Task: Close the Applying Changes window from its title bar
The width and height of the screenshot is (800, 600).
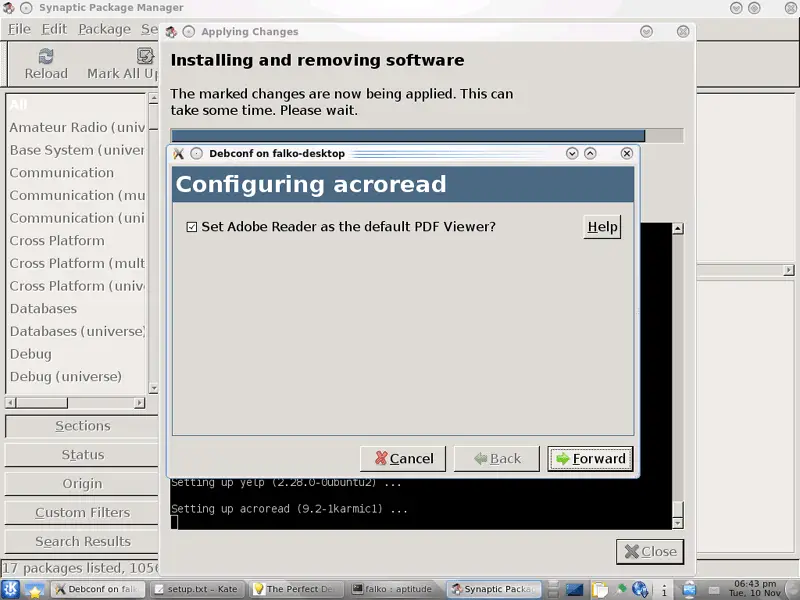Action: 683,32
